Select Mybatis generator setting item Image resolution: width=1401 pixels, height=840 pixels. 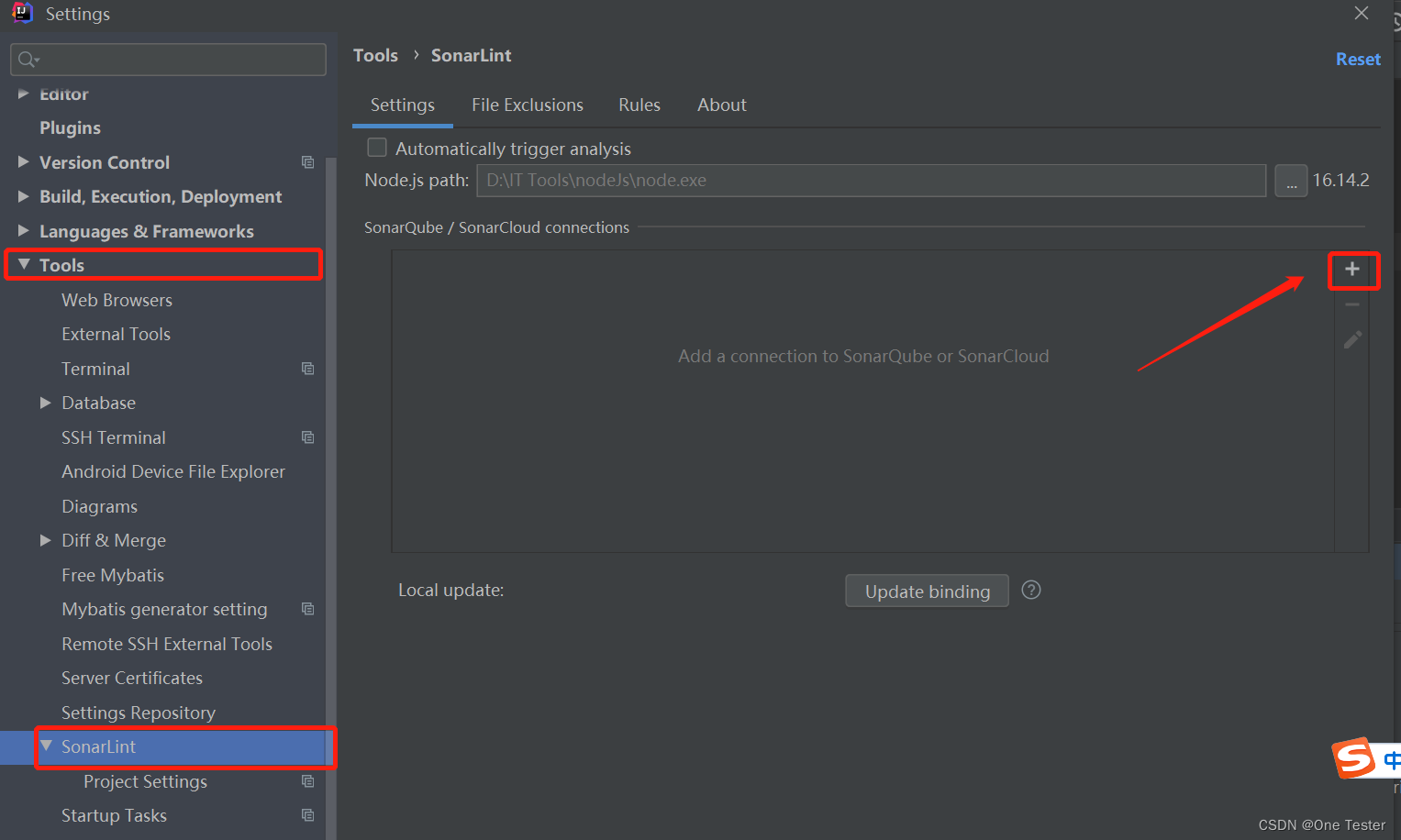tap(164, 609)
